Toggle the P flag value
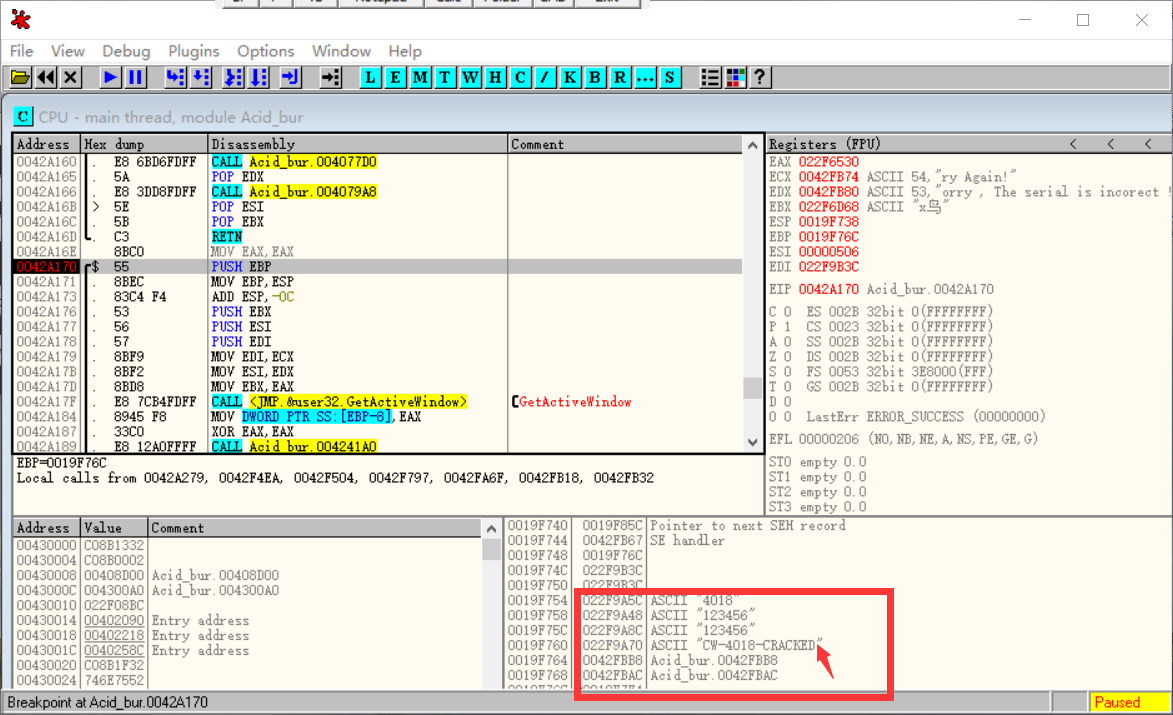This screenshot has height=715, width=1173. 787,326
